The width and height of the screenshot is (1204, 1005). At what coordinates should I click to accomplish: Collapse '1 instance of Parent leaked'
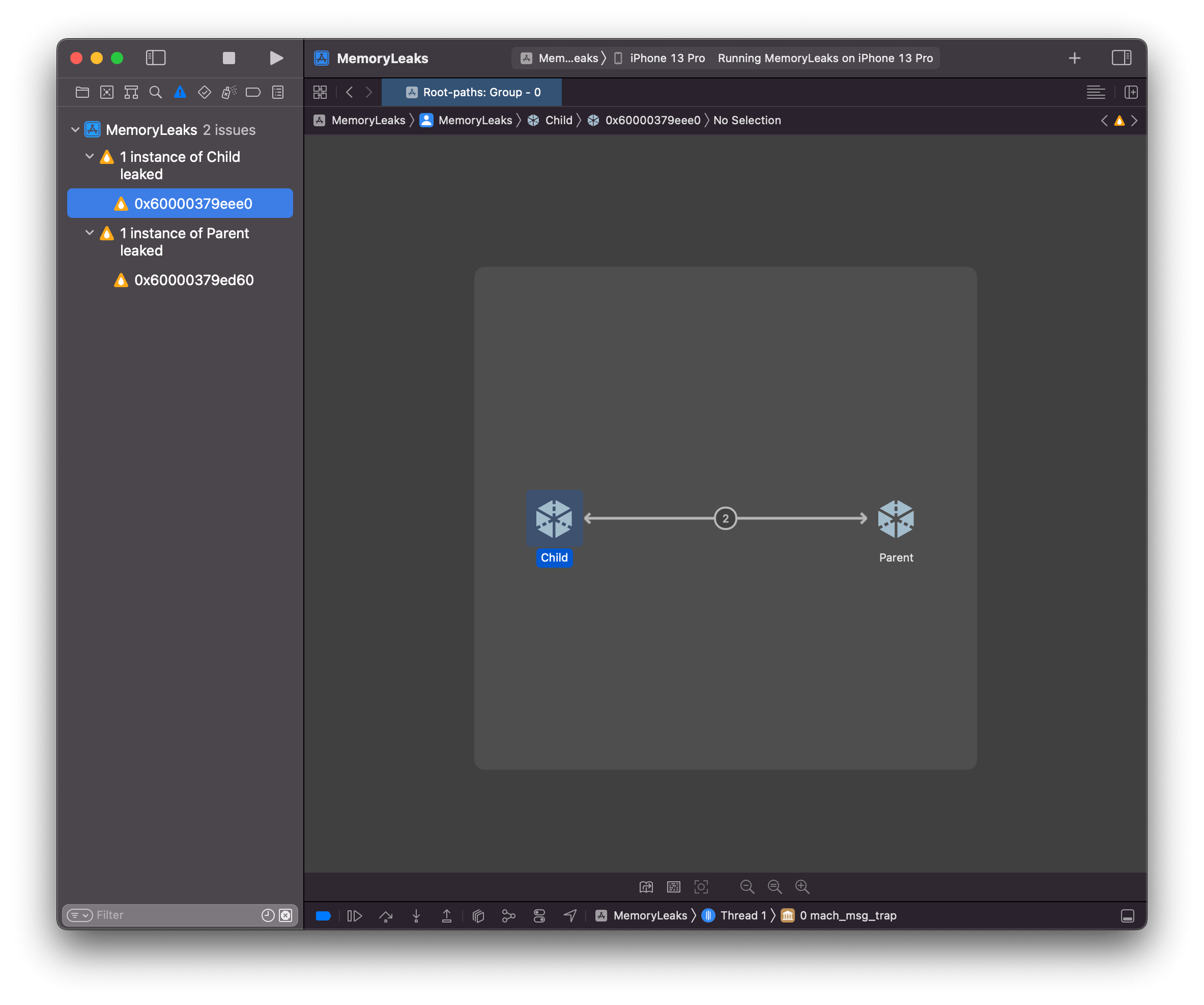pos(90,233)
